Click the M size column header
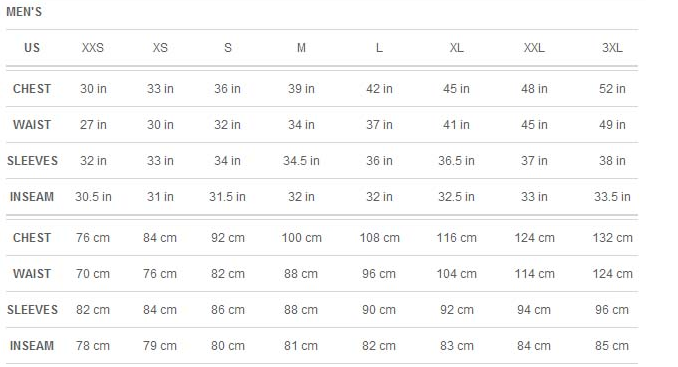Viewport: 678px width, 367px height. click(301, 48)
